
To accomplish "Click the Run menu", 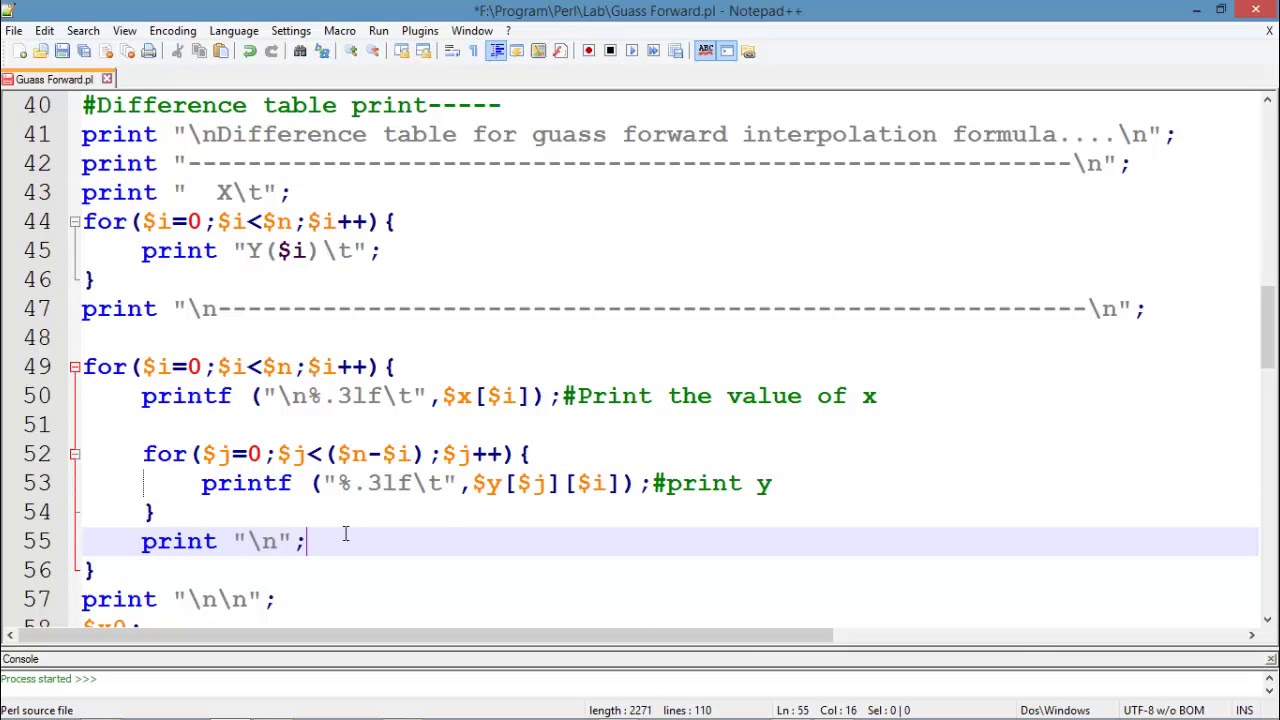I will pos(378,31).
